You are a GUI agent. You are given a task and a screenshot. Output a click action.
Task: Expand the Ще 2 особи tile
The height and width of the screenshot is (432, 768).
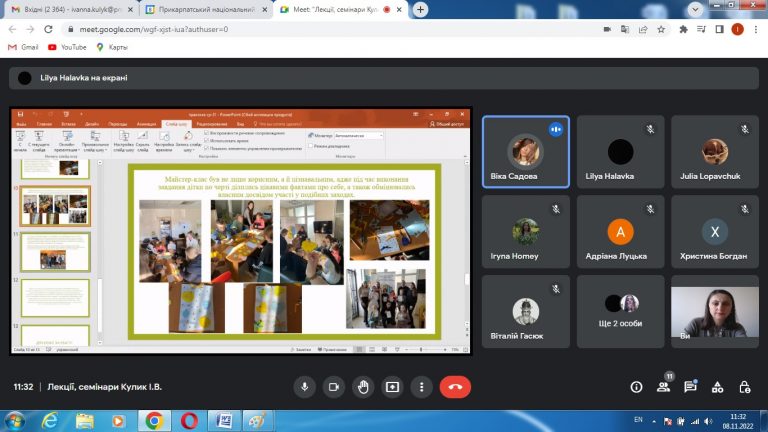pos(620,312)
